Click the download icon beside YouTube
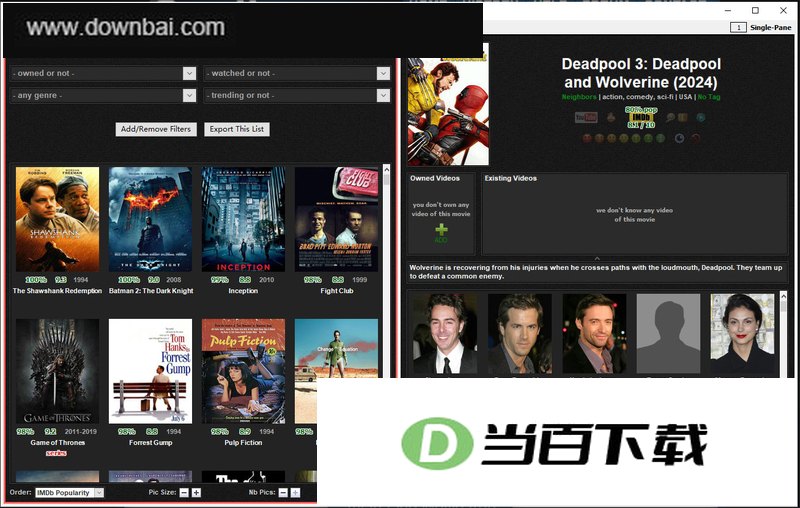Image resolution: width=800 pixels, height=508 pixels. pyautogui.click(x=611, y=117)
